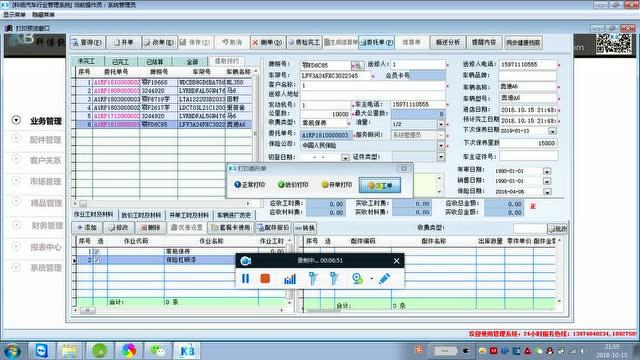Open the 初登日期 date dropdown
640x360 pixels.
pyautogui.click(x=345, y=158)
